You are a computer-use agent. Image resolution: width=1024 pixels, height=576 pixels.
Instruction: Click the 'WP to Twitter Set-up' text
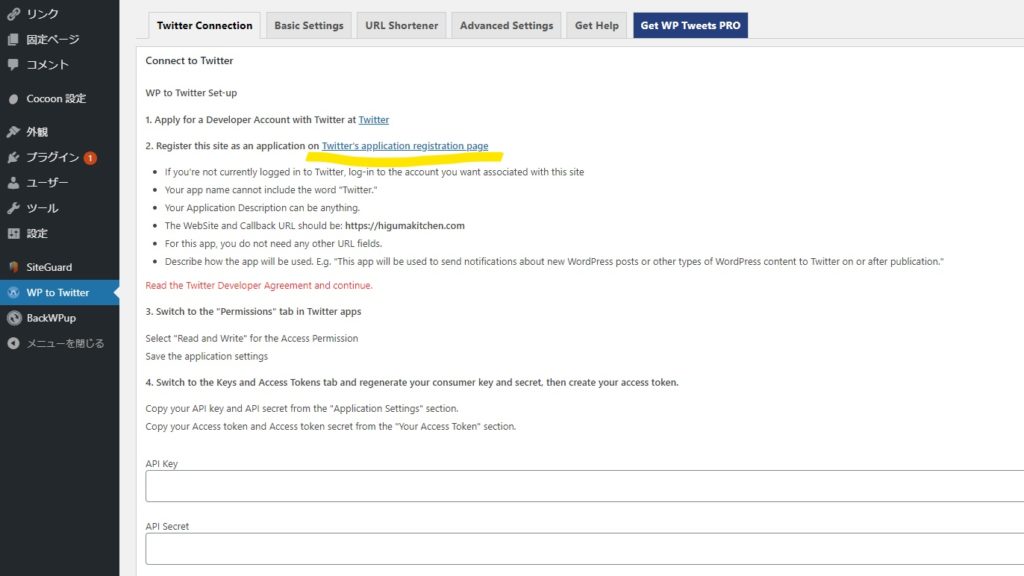[191, 93]
